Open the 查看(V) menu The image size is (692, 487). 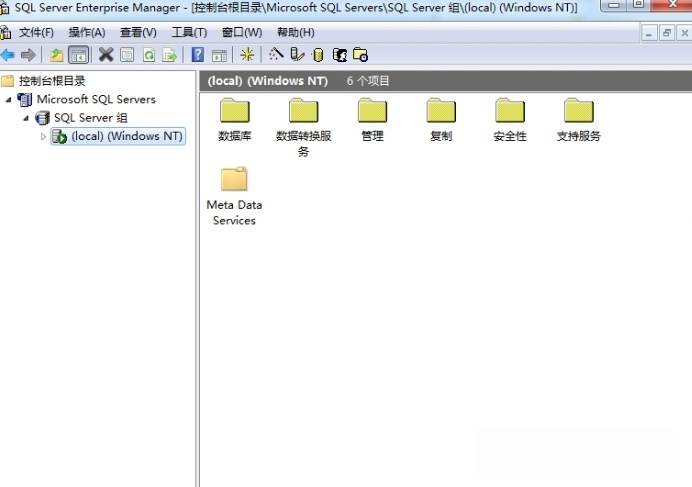[138, 33]
